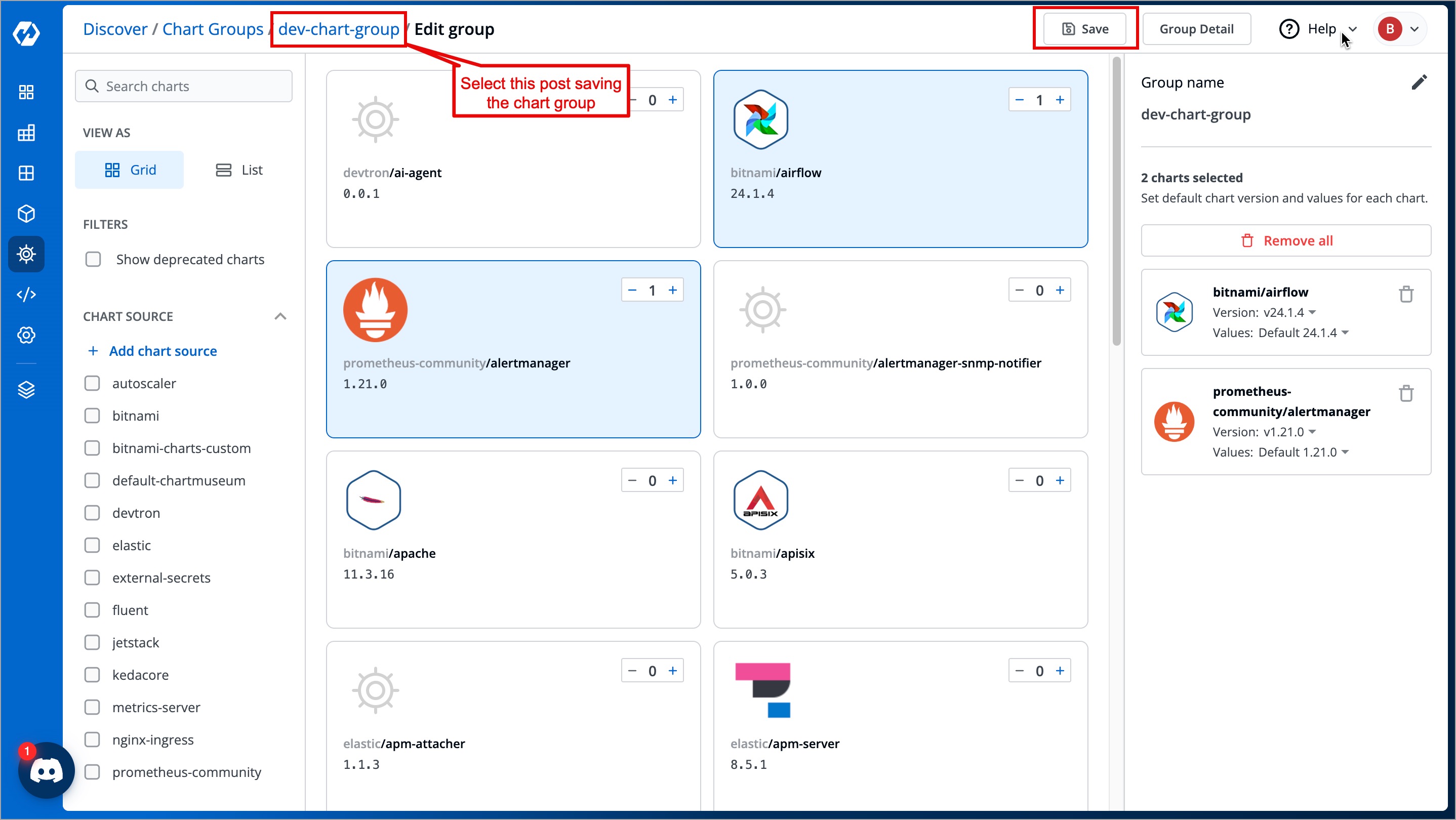Viewport: 1456px width, 820px height.
Task: Collapse the Chart Source section
Action: [x=280, y=316]
